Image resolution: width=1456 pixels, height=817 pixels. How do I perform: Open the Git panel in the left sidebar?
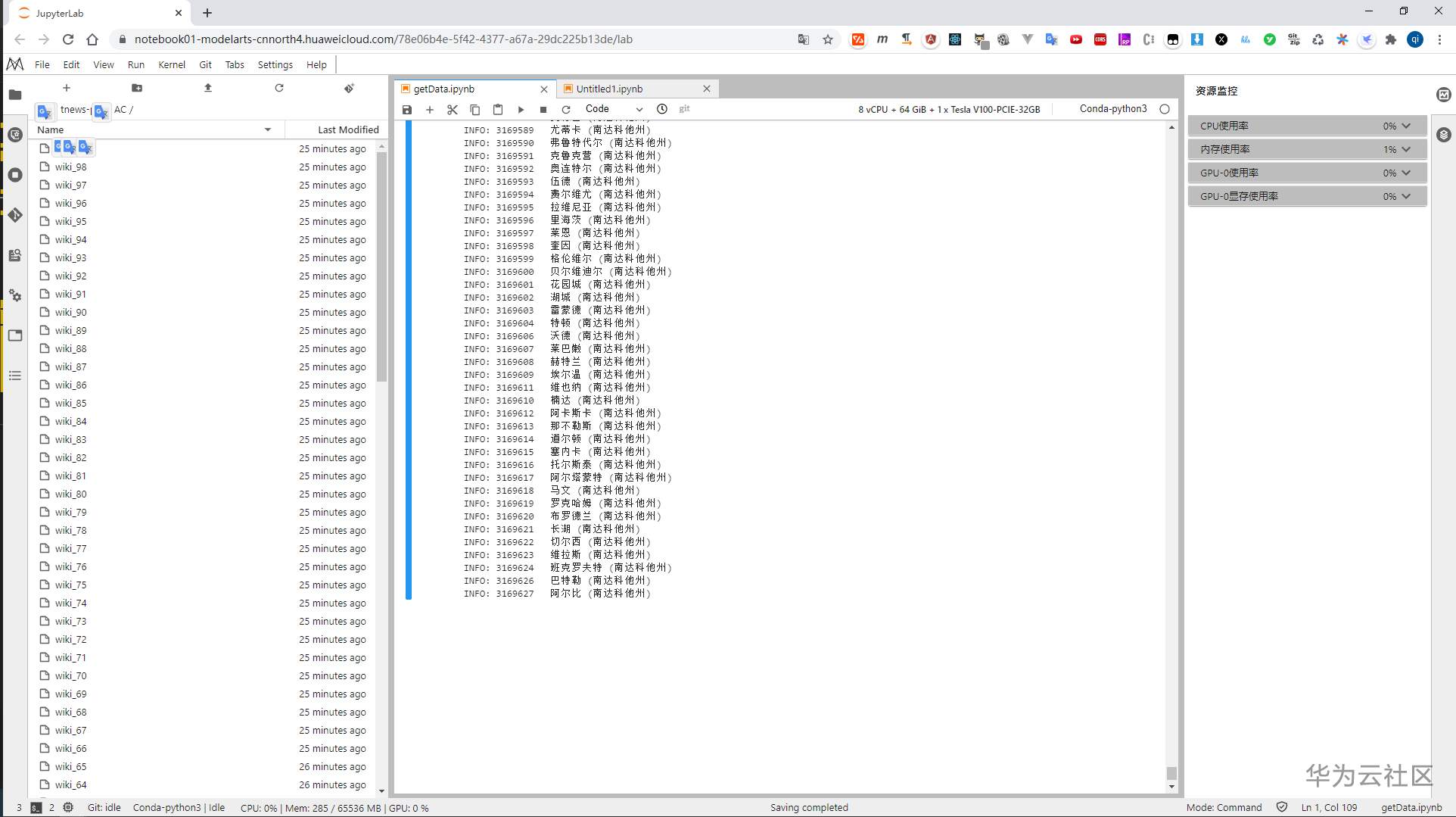[x=15, y=215]
